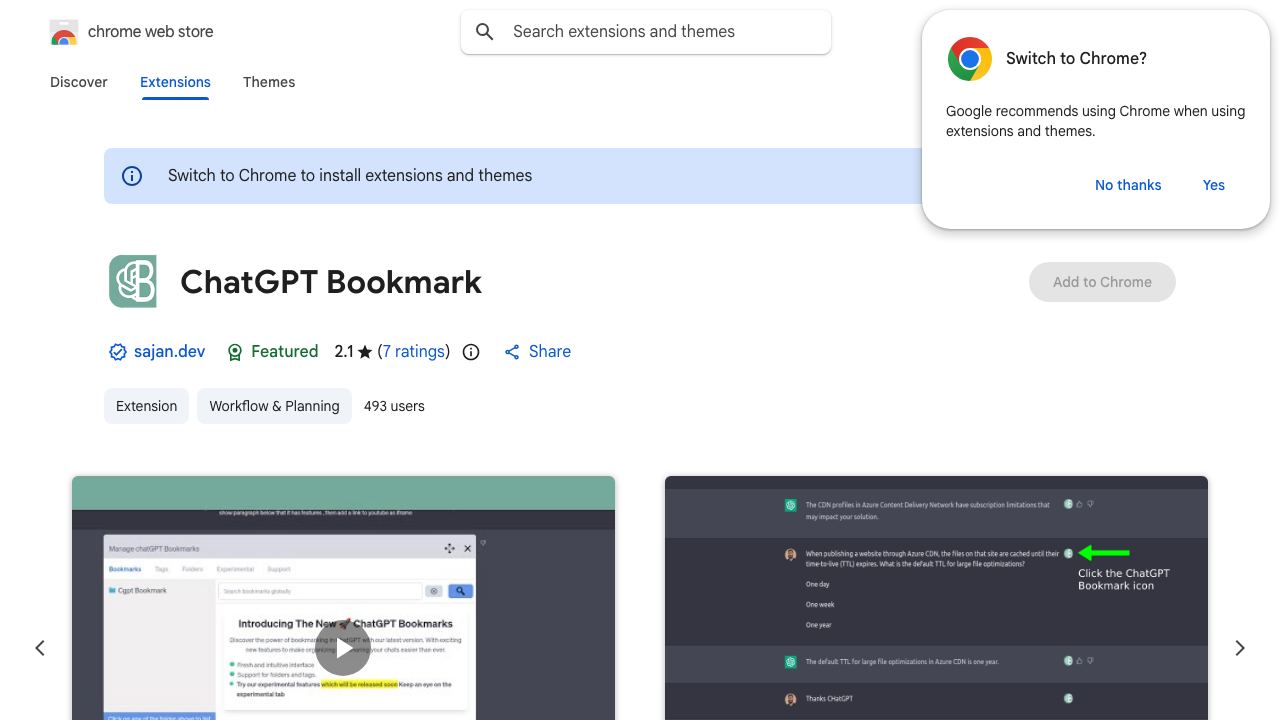
Task: Click Yes in the Switch to Chrome popup
Action: (1214, 185)
